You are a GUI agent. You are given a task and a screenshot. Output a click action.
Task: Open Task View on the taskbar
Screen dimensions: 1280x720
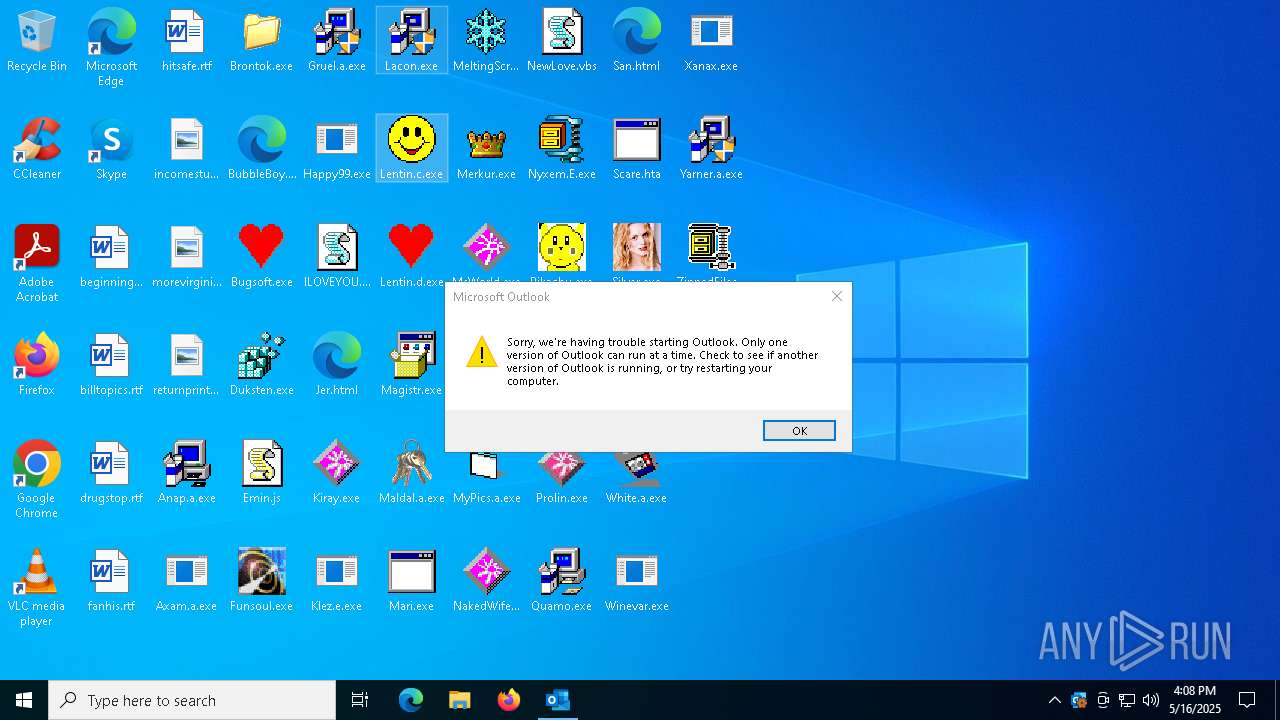tap(360, 700)
